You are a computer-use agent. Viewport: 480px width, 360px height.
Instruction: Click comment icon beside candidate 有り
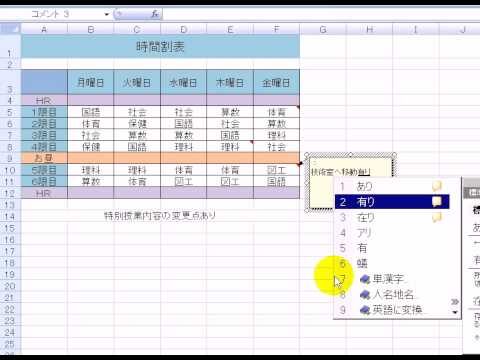click(x=437, y=202)
